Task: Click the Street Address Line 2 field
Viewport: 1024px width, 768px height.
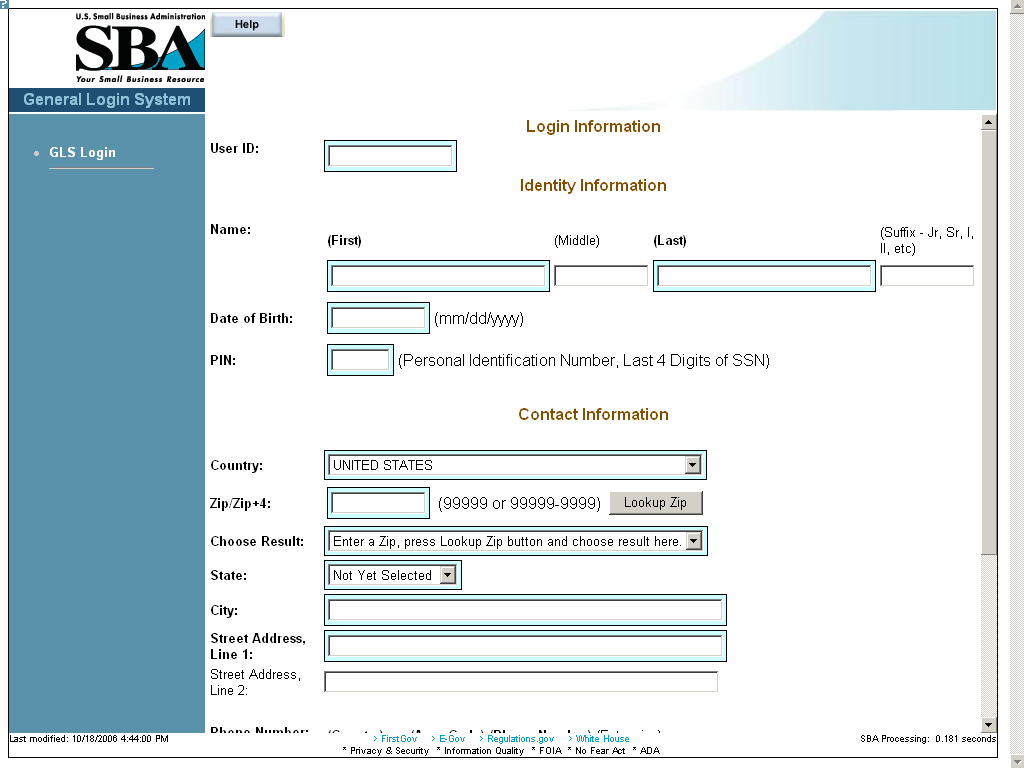Action: coord(521,682)
